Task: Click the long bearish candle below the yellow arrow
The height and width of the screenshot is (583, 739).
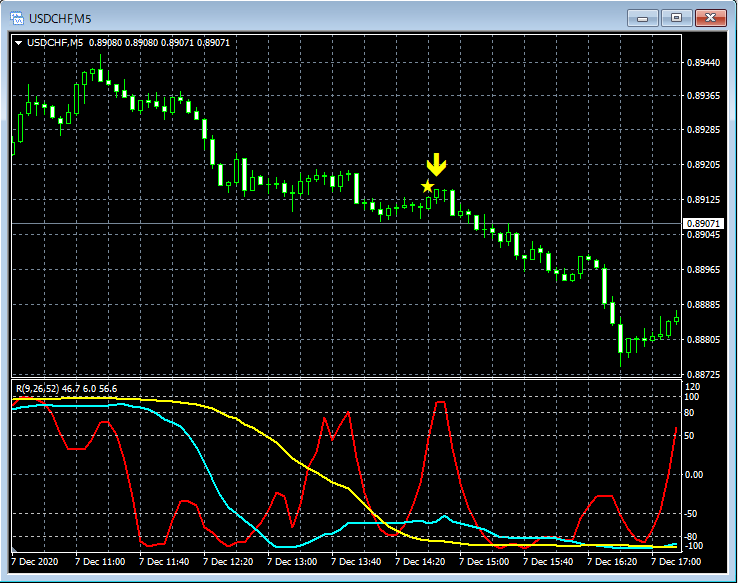Action: tap(452, 203)
